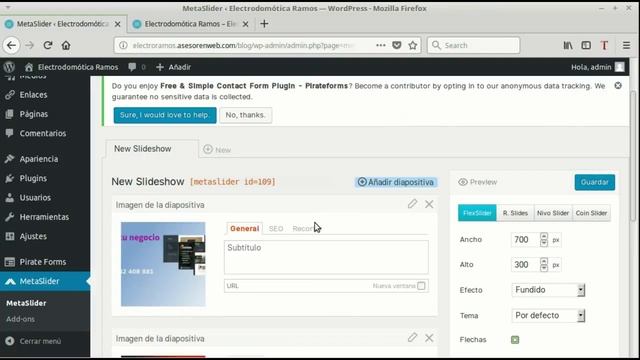The width and height of the screenshot is (640, 360).
Task: Bookmark this page with the star
Action: click(x=413, y=45)
